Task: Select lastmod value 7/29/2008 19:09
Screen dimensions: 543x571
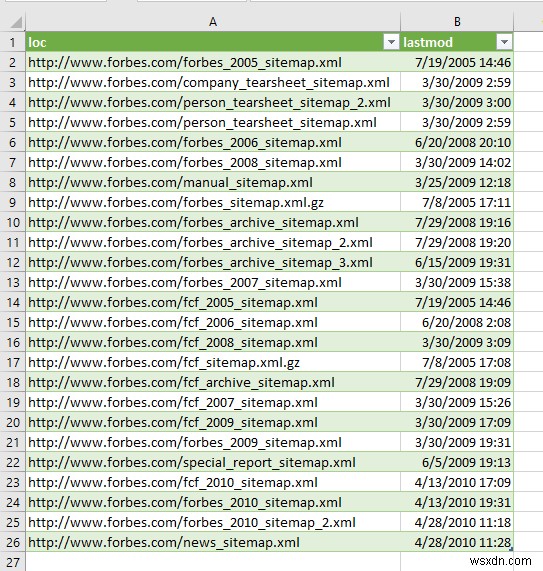Action: click(457, 382)
